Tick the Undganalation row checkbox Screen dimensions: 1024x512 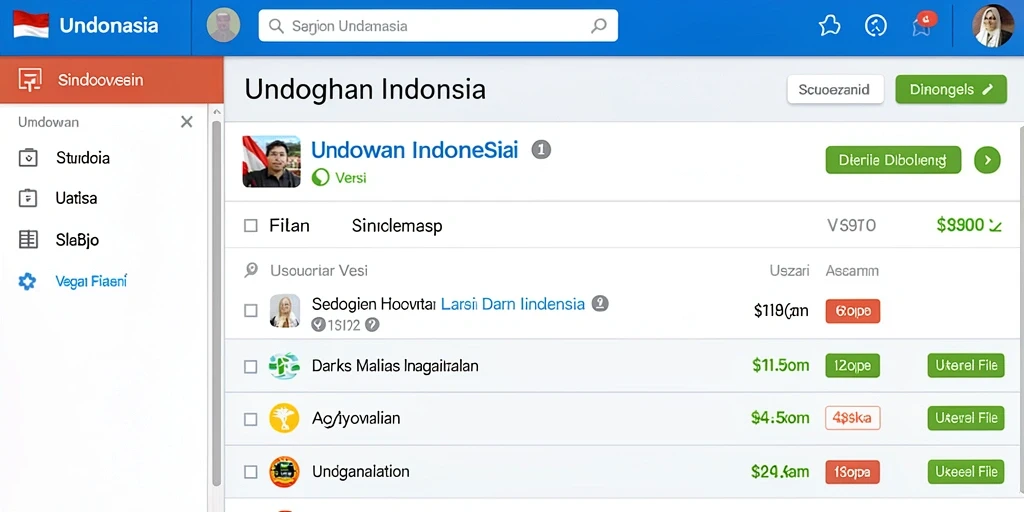(x=251, y=472)
